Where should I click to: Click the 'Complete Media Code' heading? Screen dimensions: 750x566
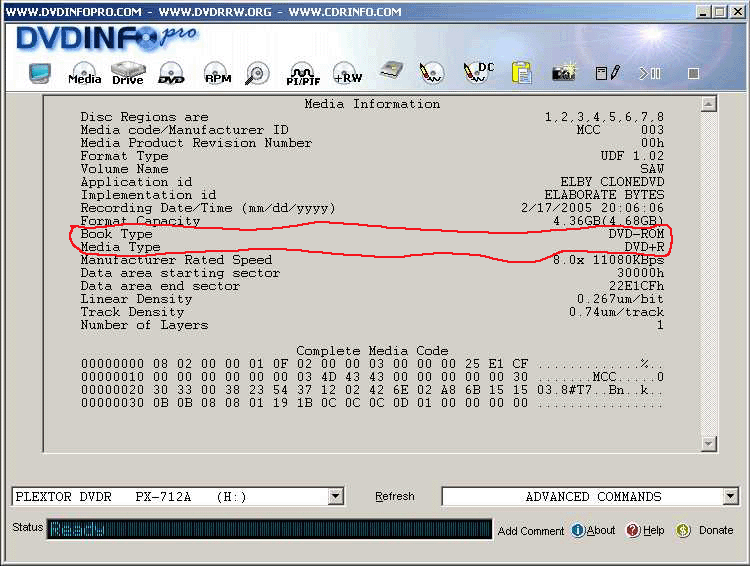click(372, 351)
